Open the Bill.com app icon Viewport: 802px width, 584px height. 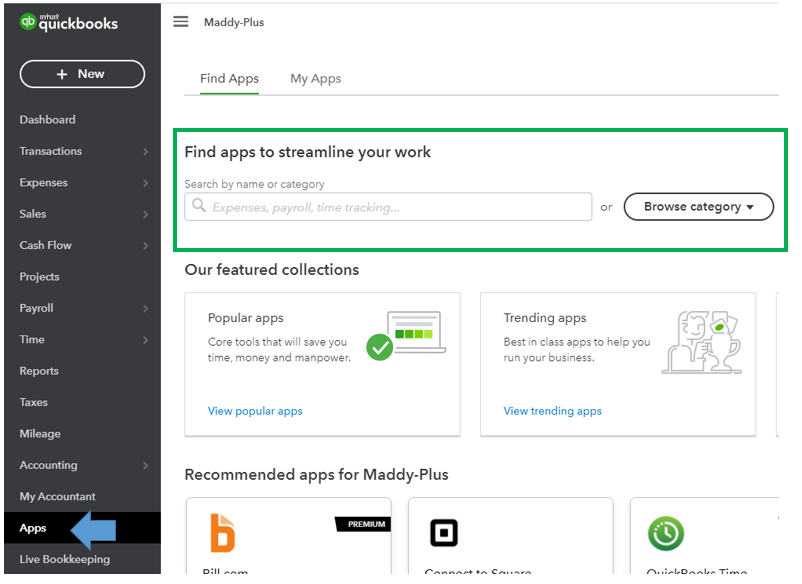[x=223, y=533]
